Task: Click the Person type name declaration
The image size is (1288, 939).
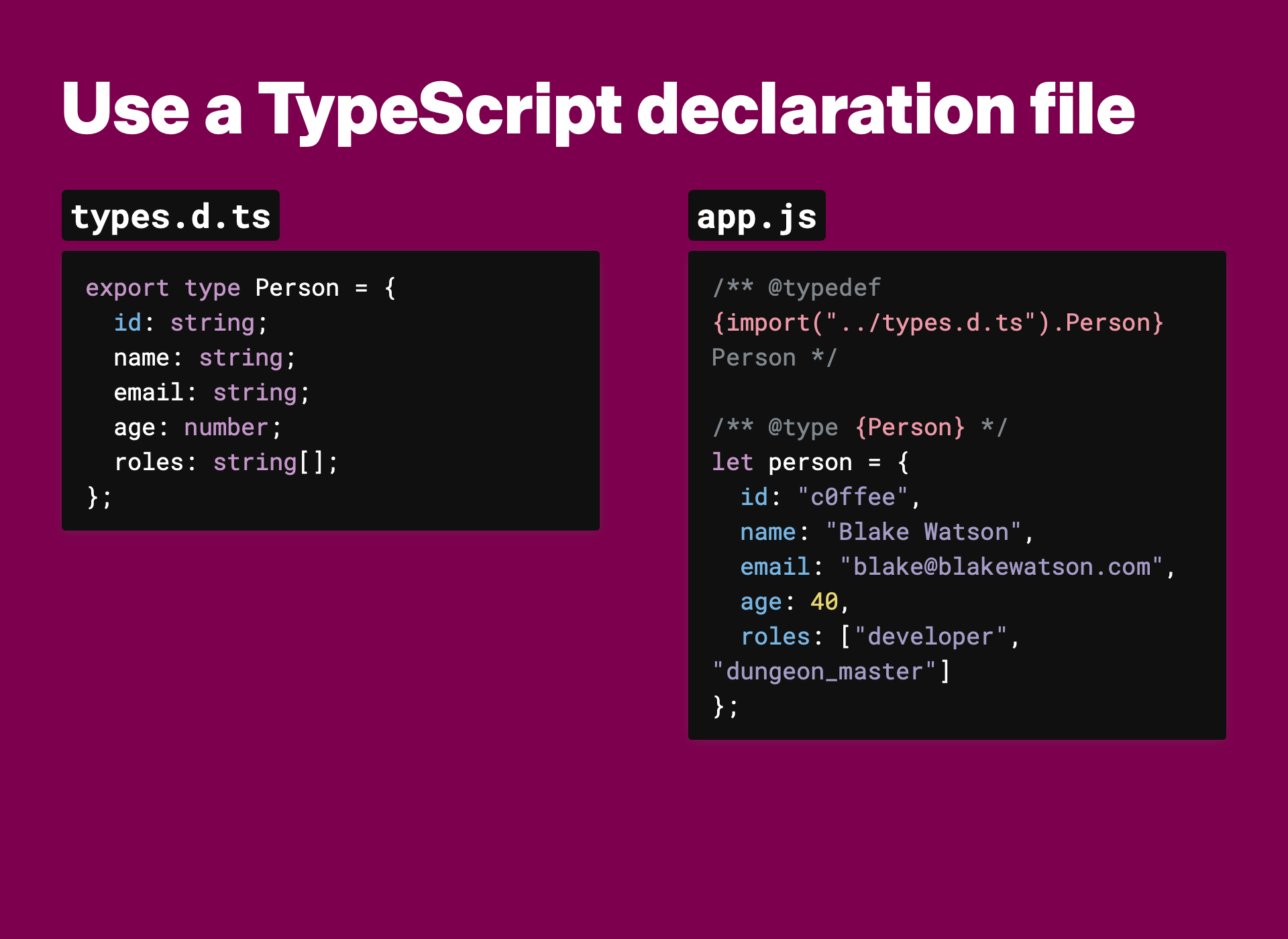Action: [x=297, y=288]
